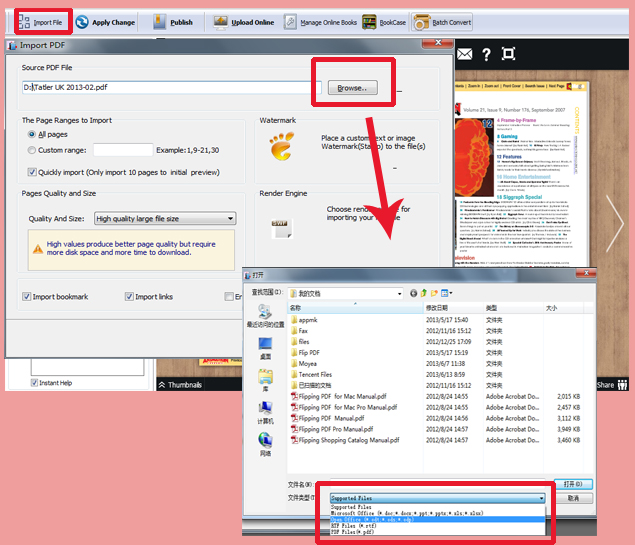This screenshot has height=545, width=635.
Task: Choose PDF Files file type option
Action: point(437,532)
